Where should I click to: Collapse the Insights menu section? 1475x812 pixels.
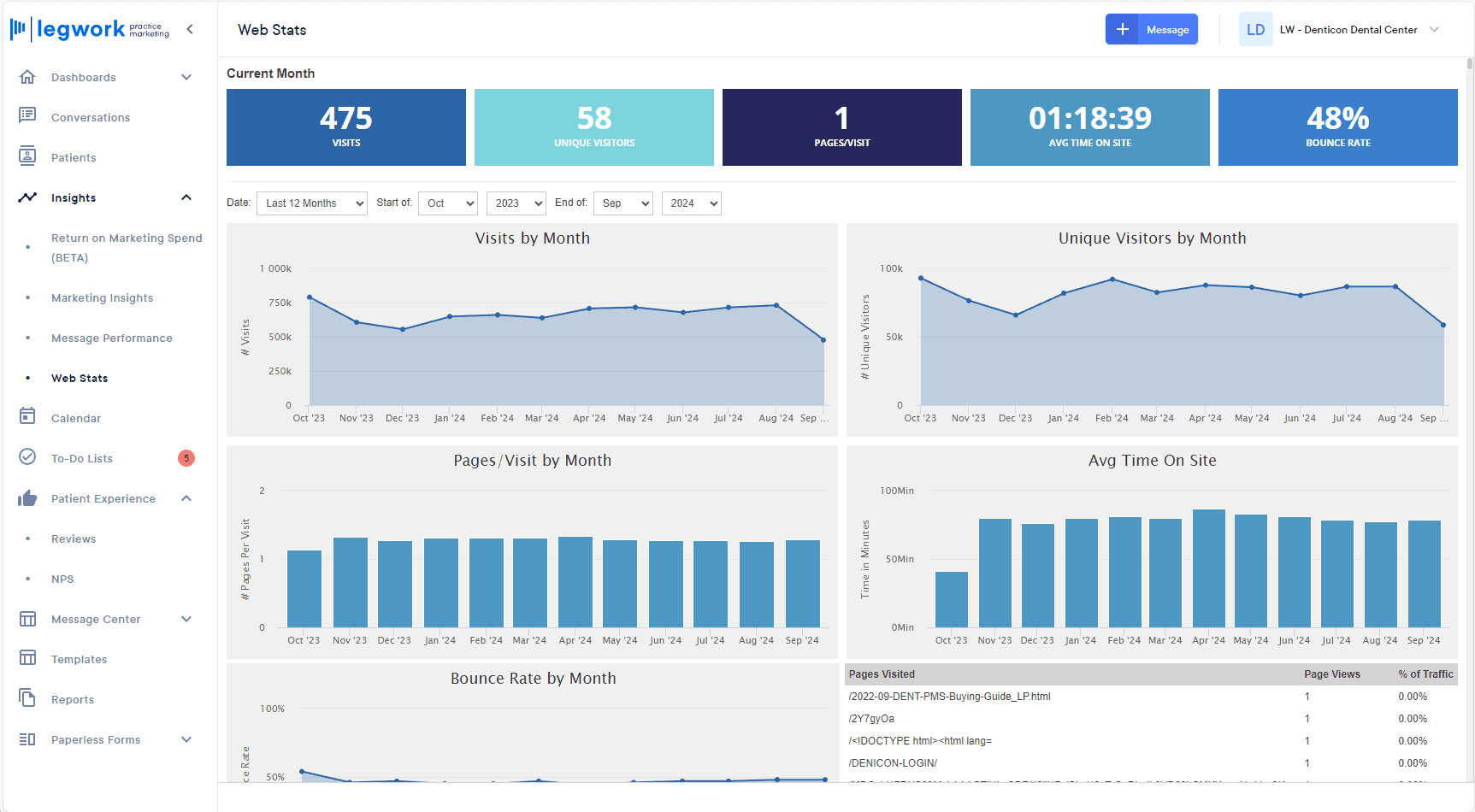186,197
